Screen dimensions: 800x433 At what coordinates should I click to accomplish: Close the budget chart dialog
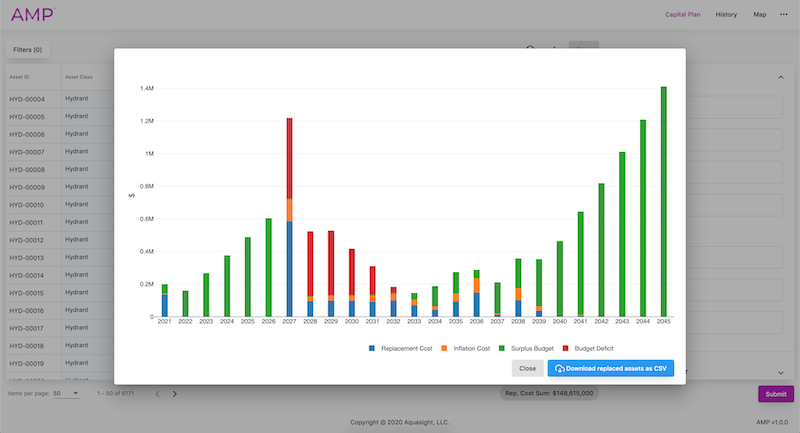pos(528,368)
